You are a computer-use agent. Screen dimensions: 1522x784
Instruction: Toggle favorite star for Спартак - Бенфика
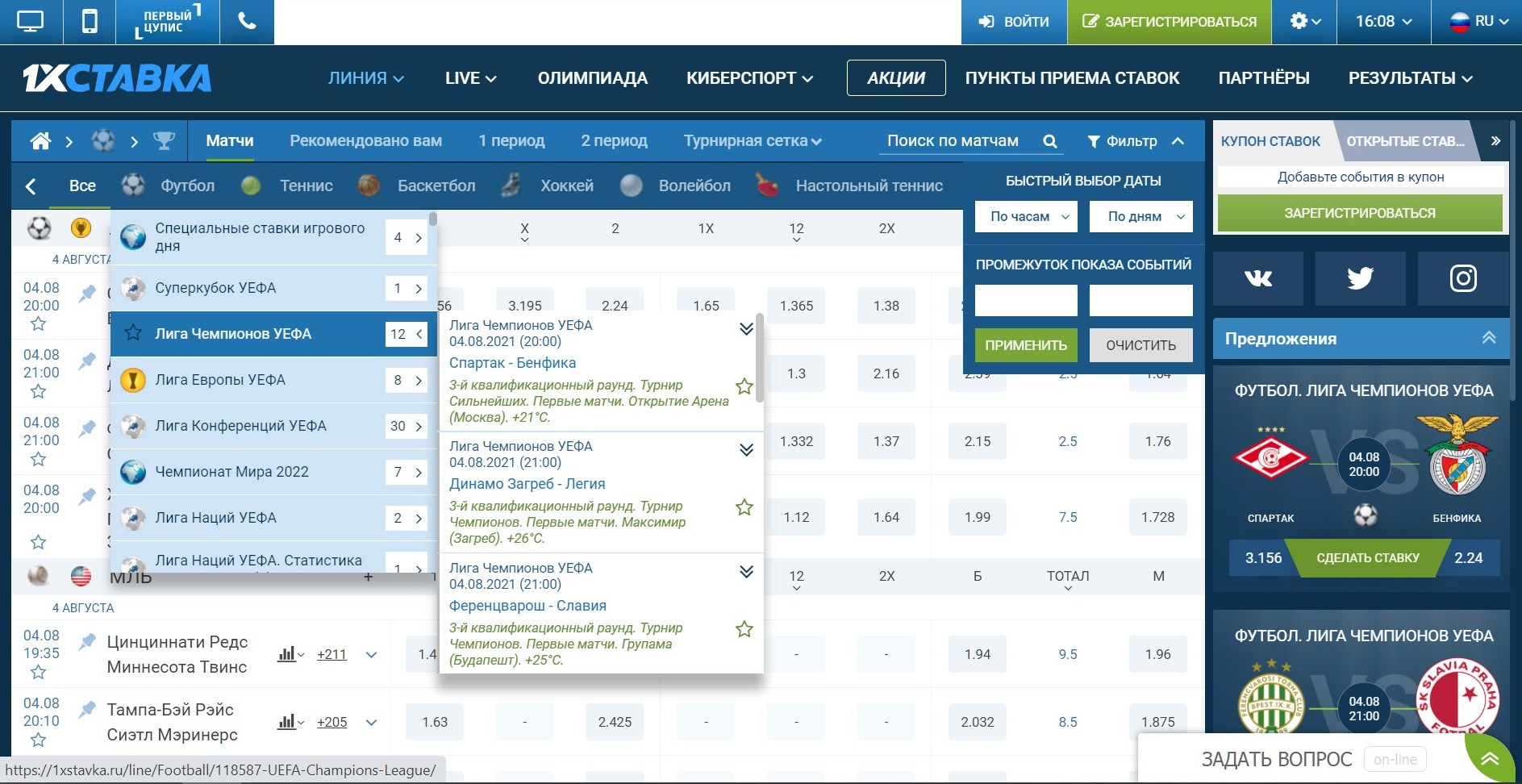click(744, 386)
